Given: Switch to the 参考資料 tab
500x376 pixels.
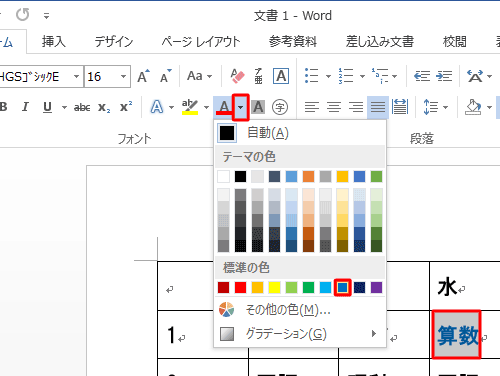Looking at the screenshot, I should [x=293, y=42].
